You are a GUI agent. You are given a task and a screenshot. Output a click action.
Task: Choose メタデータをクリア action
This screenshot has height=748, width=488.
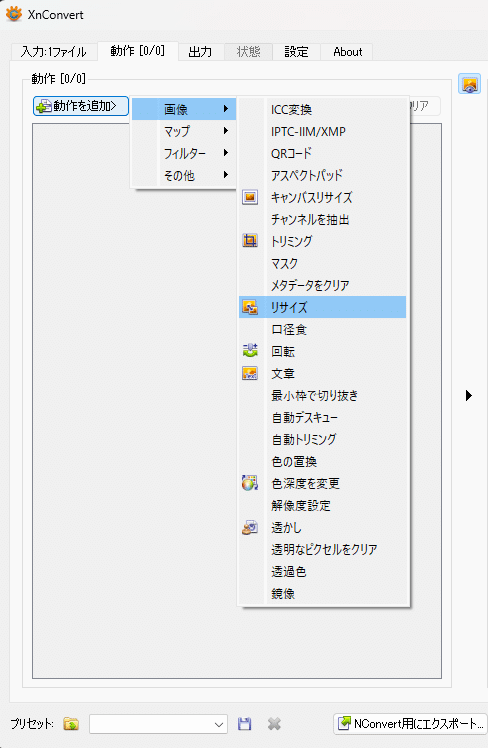[x=322, y=285]
